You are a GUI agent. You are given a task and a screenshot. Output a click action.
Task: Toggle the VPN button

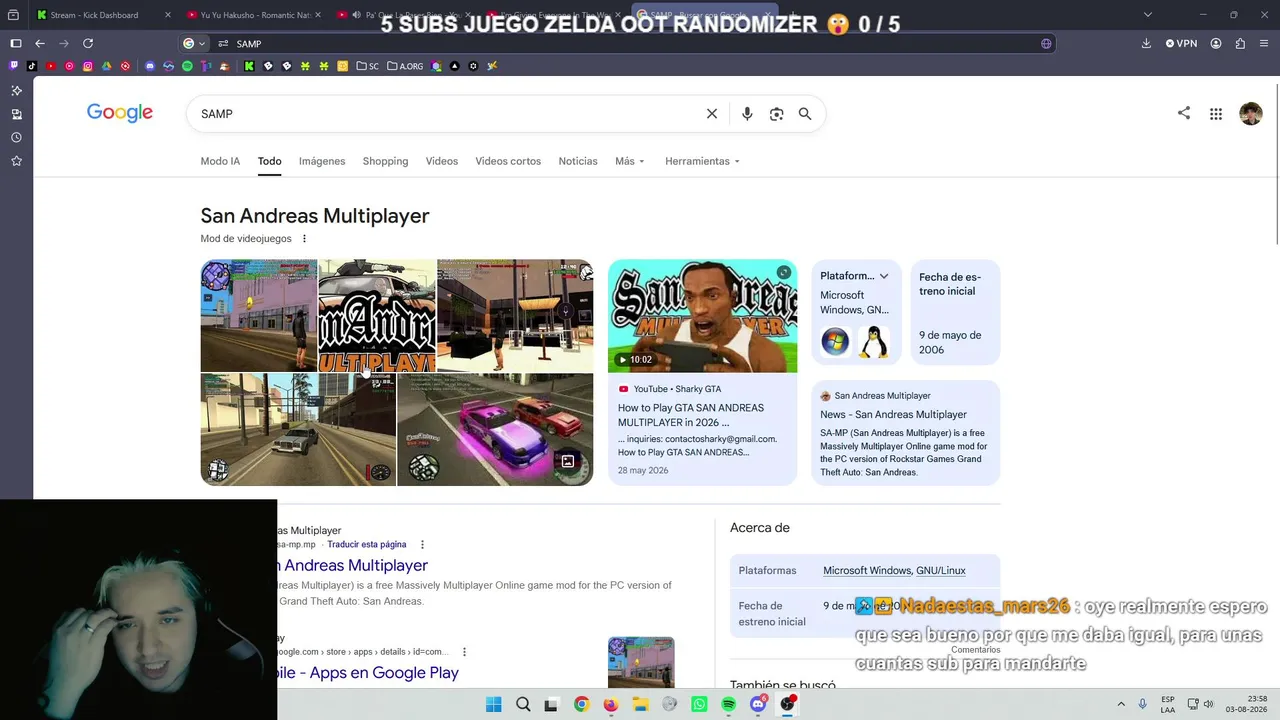(x=1181, y=44)
